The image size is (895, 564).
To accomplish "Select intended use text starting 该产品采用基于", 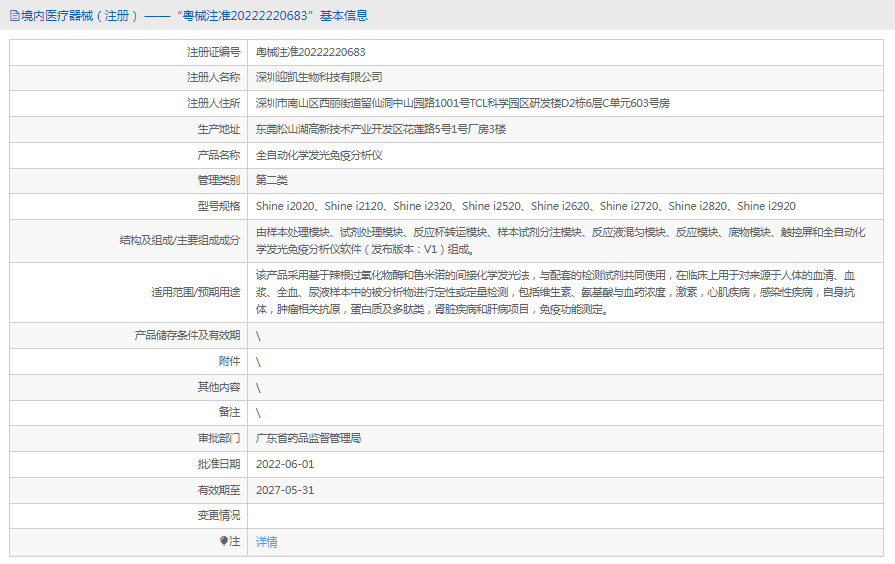I will coord(555,292).
